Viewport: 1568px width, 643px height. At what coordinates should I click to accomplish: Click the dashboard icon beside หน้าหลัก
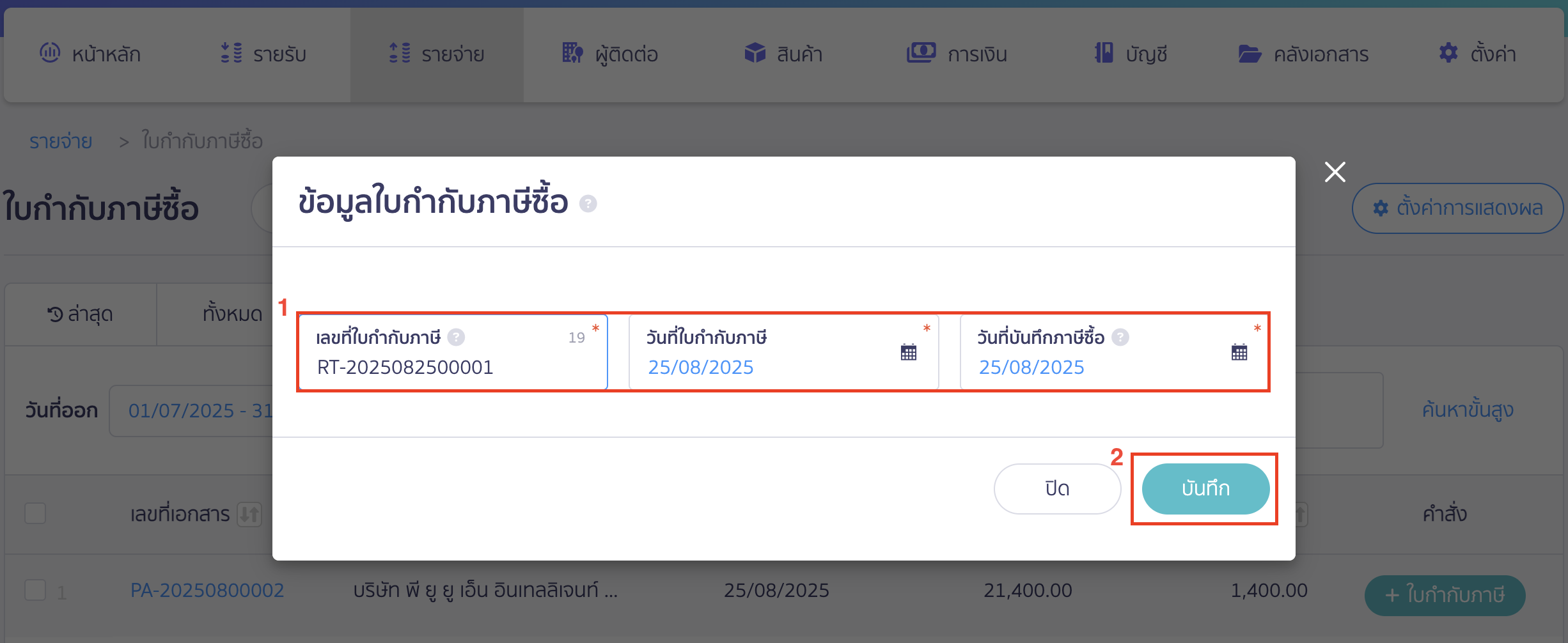pos(50,52)
